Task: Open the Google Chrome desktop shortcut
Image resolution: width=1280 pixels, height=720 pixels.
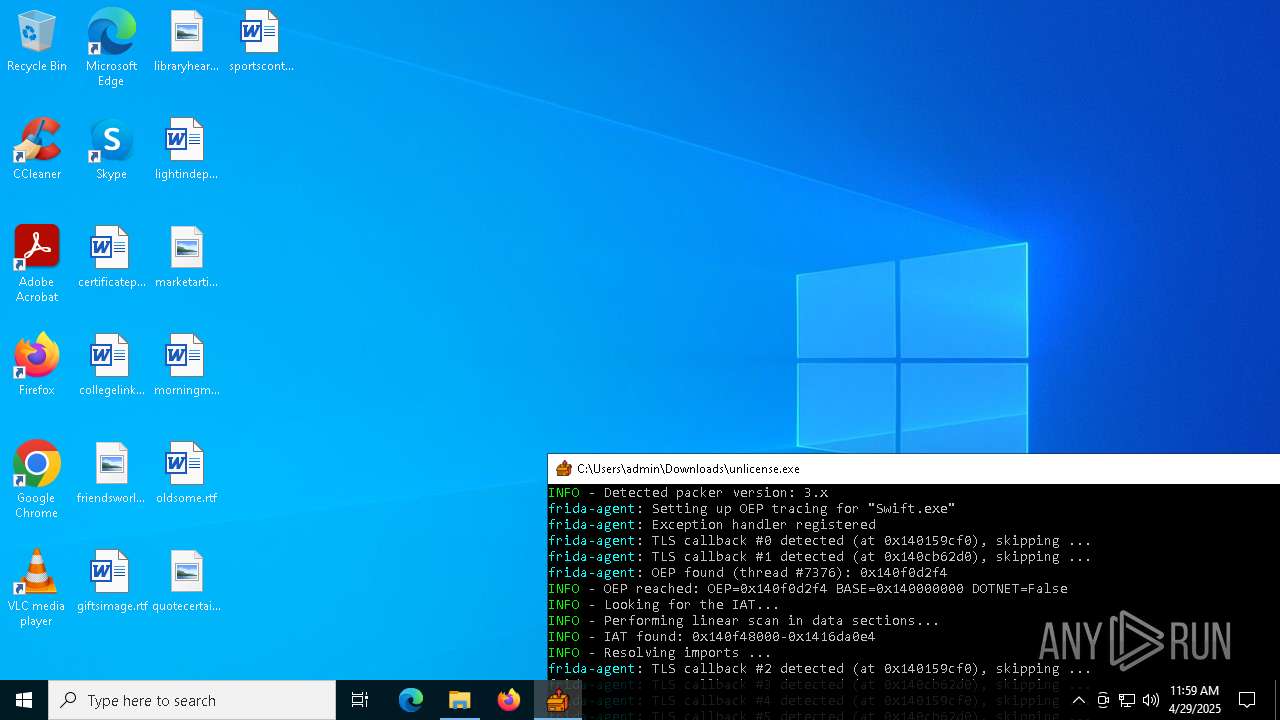Action: (37, 480)
